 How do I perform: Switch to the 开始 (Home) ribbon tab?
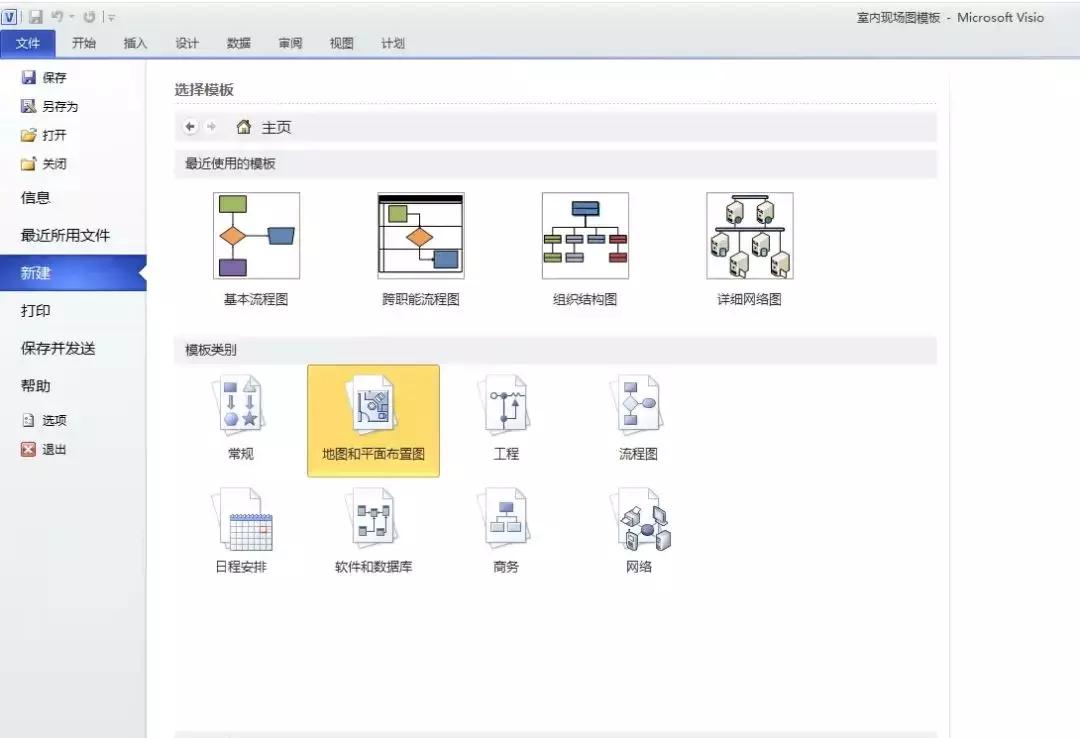83,43
